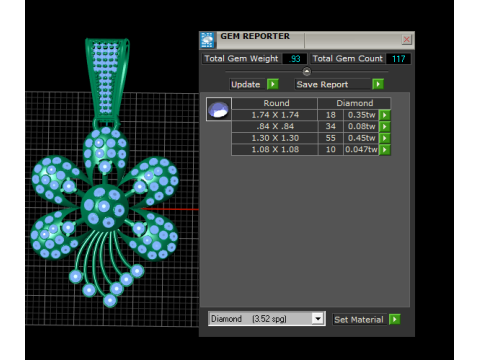Screen dimensions: 480x360
Task: Collapse panel using the round arrow handle
Action: point(307,71)
